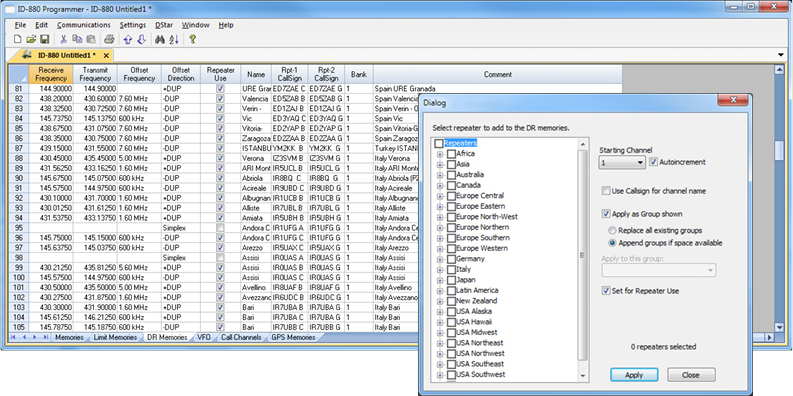Open the Window menu
Image resolution: width=793 pixels, height=396 pixels.
(196, 25)
